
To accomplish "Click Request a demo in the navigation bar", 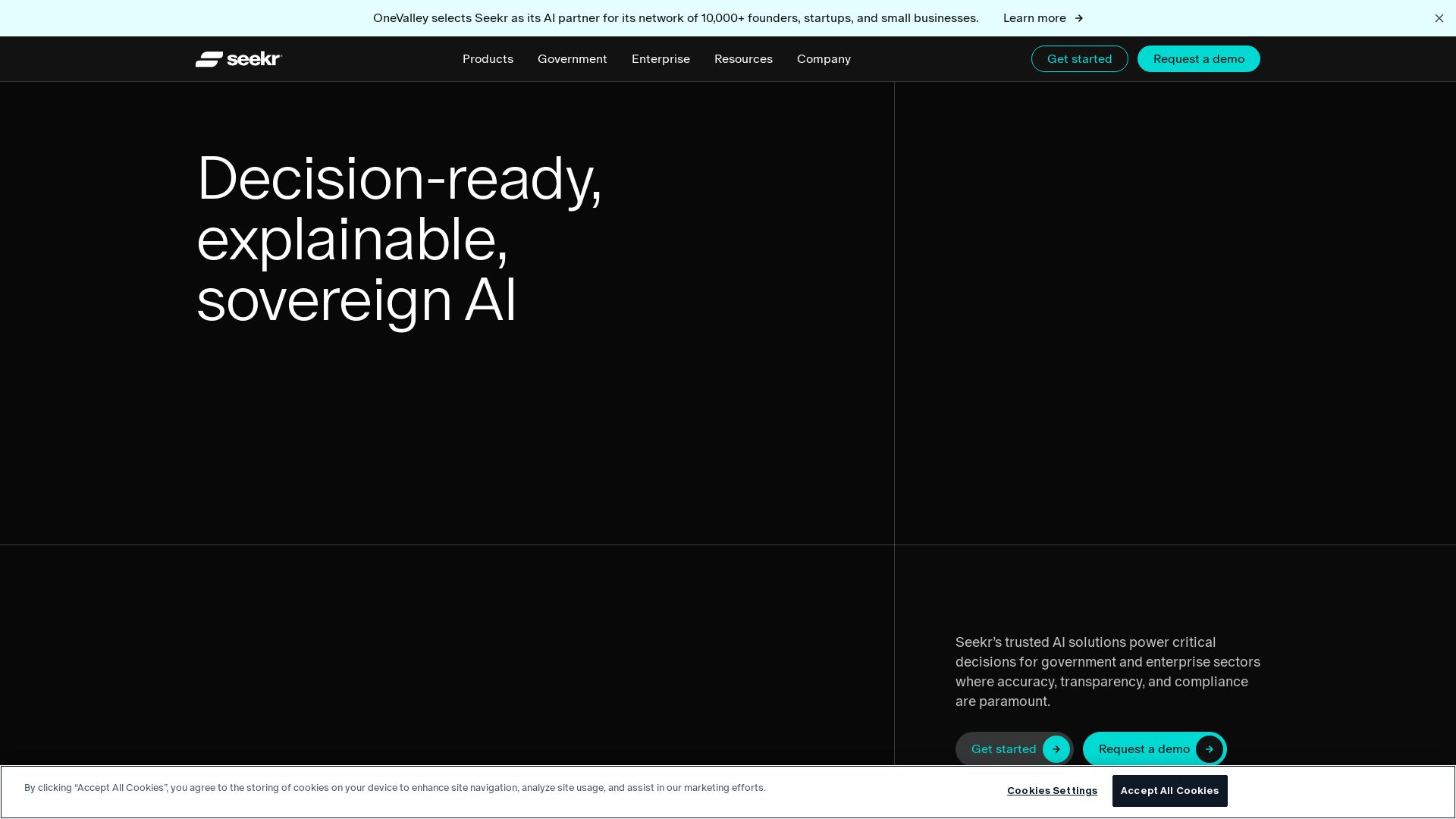I will click(x=1198, y=59).
